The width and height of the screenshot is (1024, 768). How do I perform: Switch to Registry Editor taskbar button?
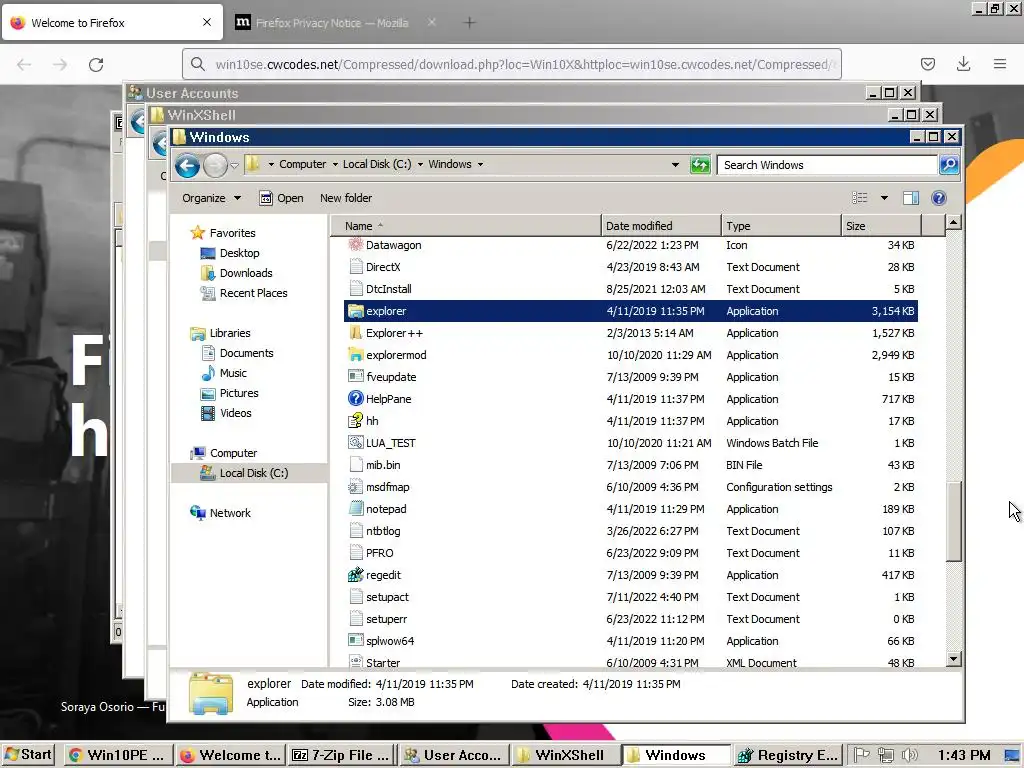coord(787,755)
